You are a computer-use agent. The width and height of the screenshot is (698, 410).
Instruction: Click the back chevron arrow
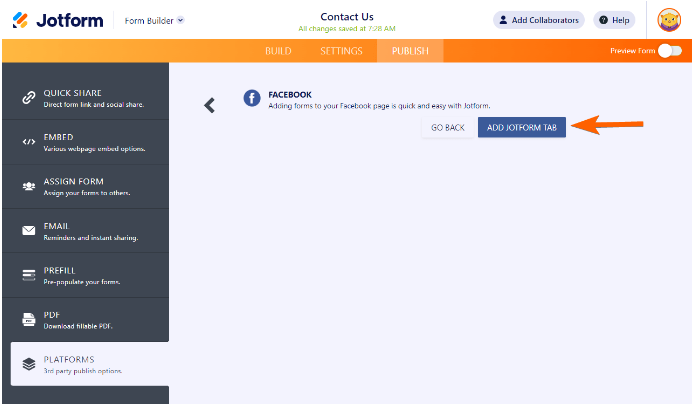point(210,106)
